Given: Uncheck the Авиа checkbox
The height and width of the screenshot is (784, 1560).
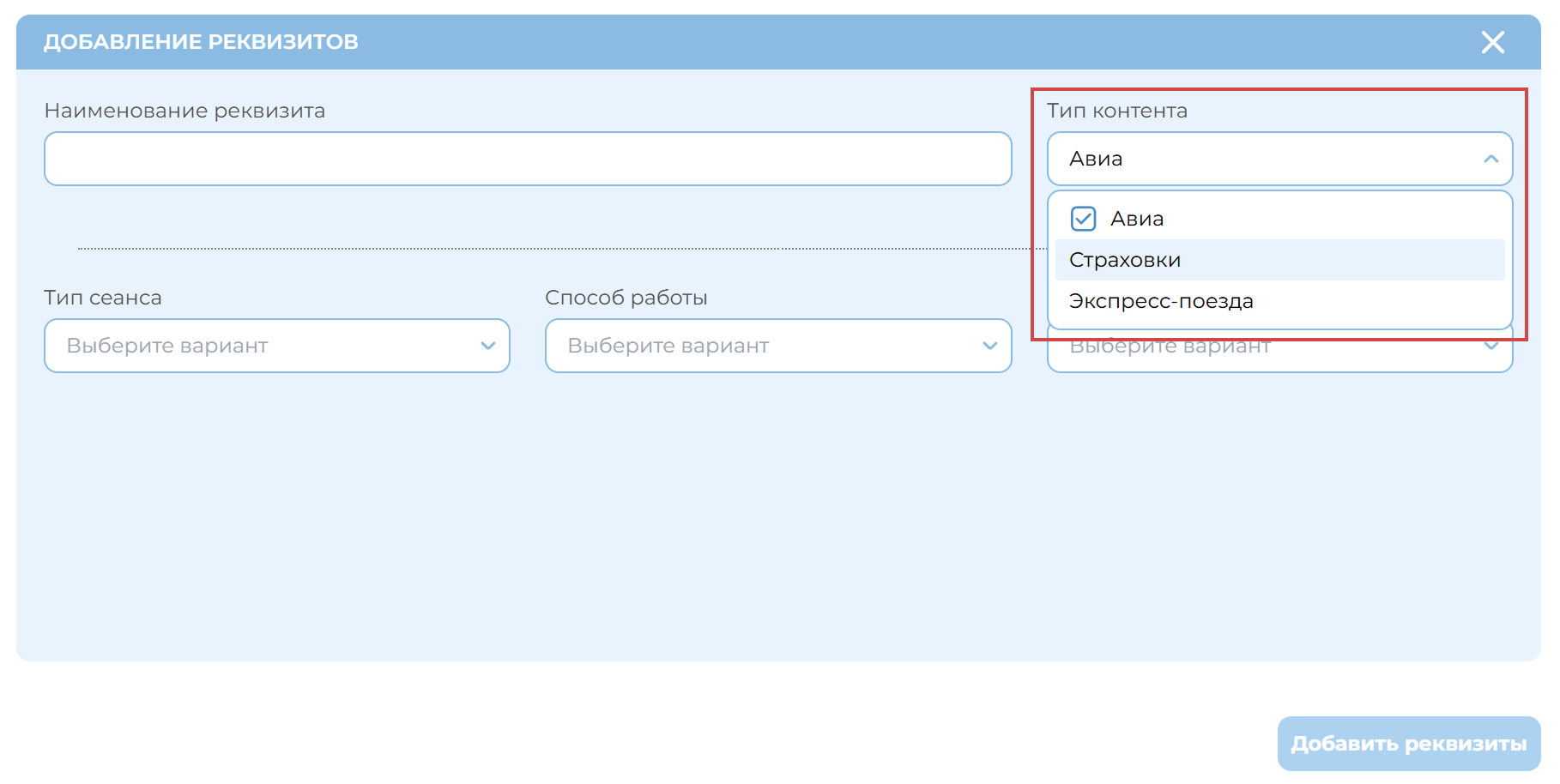Looking at the screenshot, I should click(x=1083, y=219).
